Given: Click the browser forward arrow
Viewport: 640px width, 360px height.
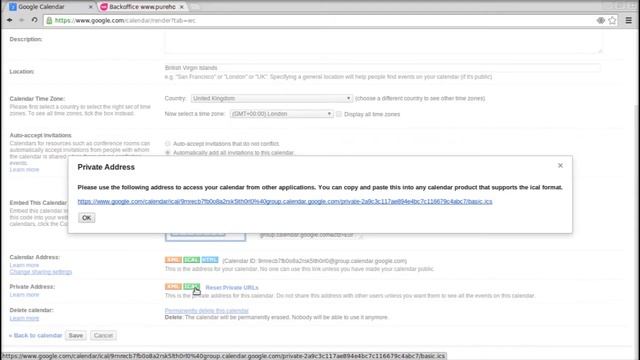Looking at the screenshot, I should point(22,20).
